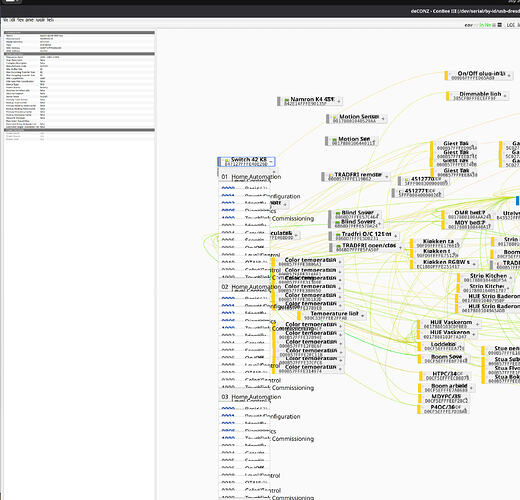Collapse the Switch 42 KE node dropdown
Image resolution: width=520 pixels, height=500 pixels.
tap(271, 162)
